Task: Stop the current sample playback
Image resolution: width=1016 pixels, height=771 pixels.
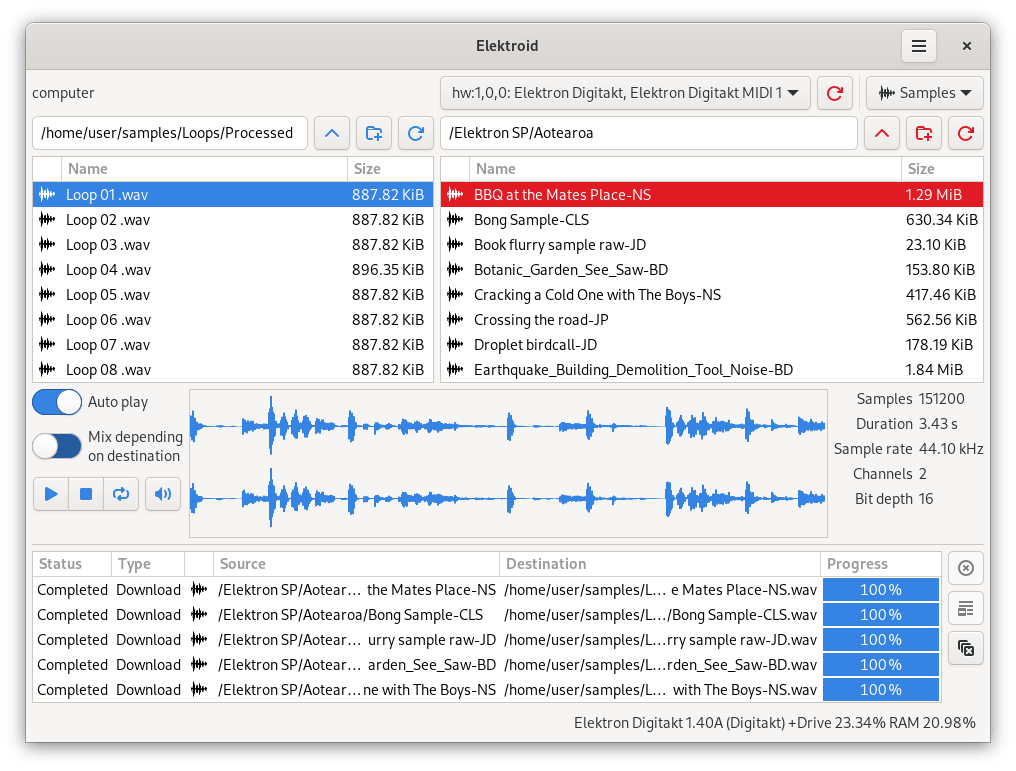Action: point(86,493)
